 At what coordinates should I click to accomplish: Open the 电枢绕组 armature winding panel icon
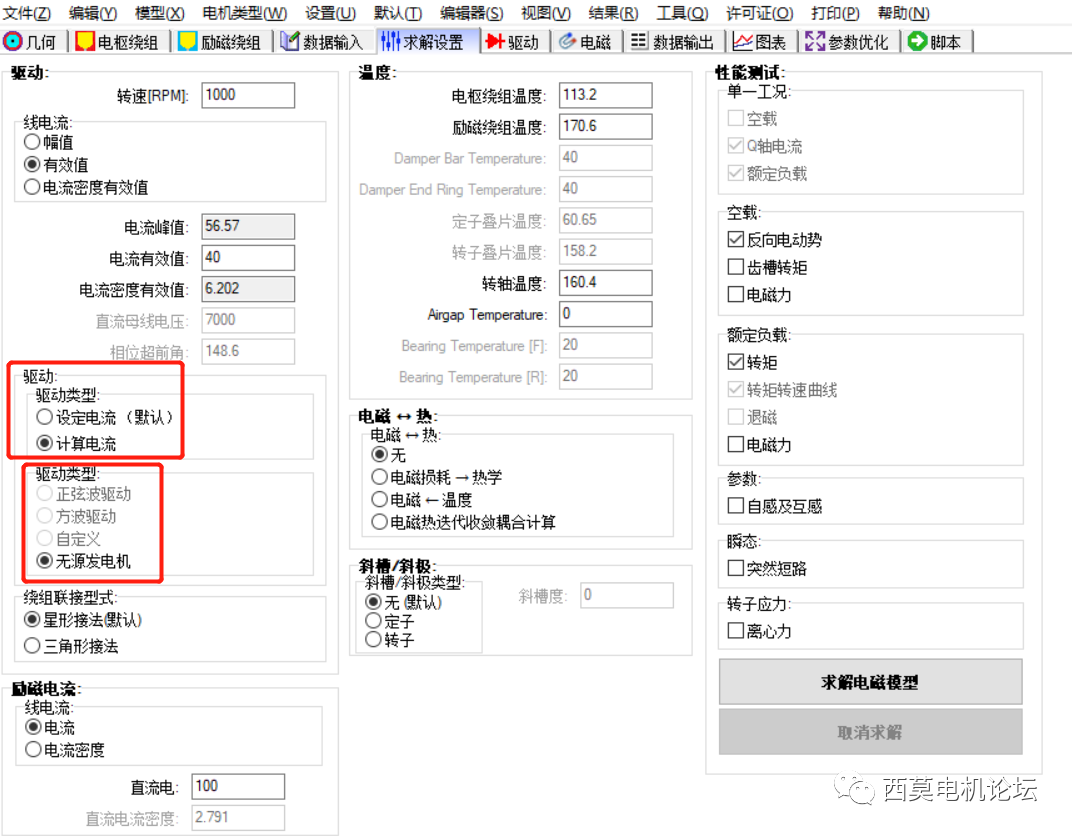click(x=117, y=41)
